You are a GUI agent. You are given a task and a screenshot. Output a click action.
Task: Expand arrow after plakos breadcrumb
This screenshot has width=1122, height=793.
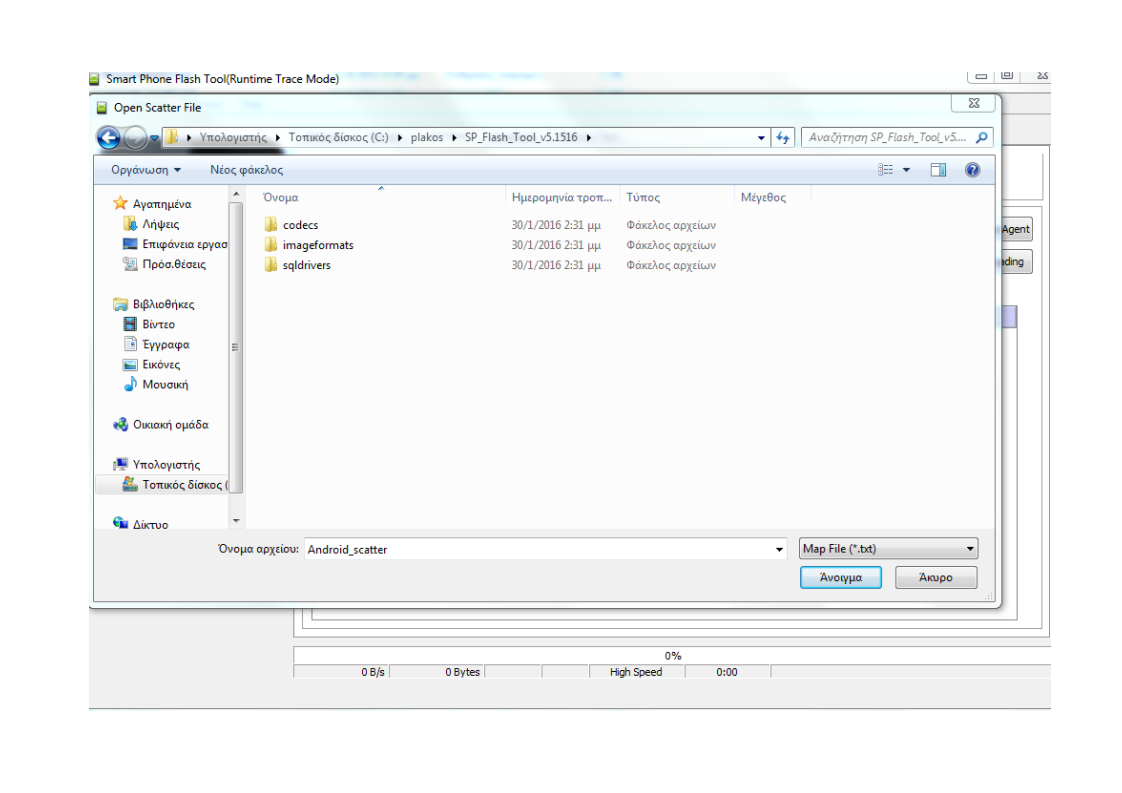(x=454, y=137)
